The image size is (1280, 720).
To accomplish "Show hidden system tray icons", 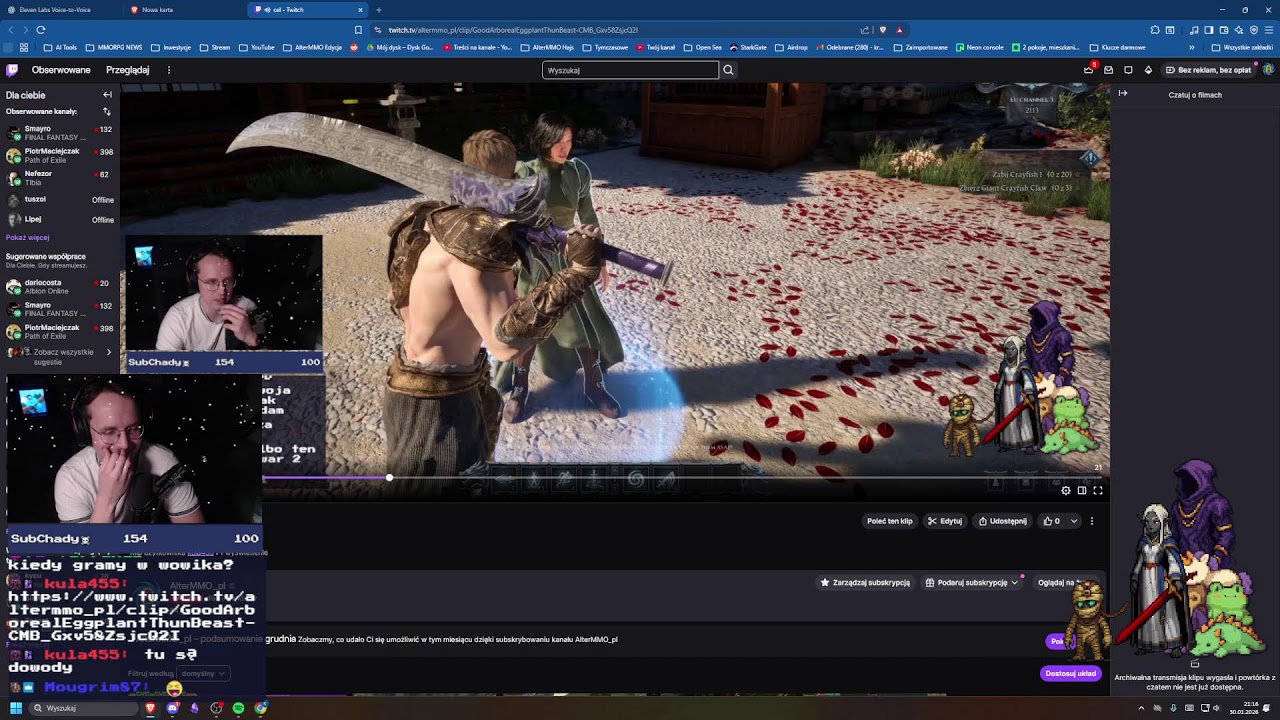I will pos(1141,708).
